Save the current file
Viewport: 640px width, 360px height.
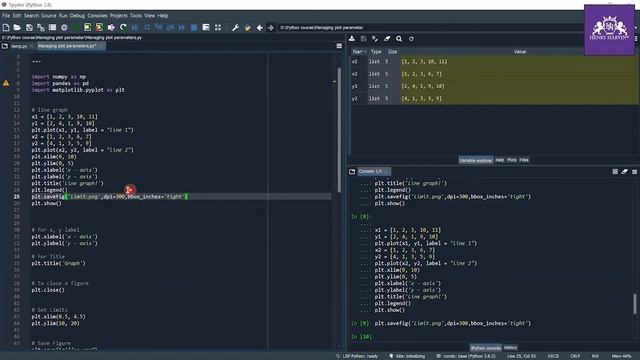point(29,28)
